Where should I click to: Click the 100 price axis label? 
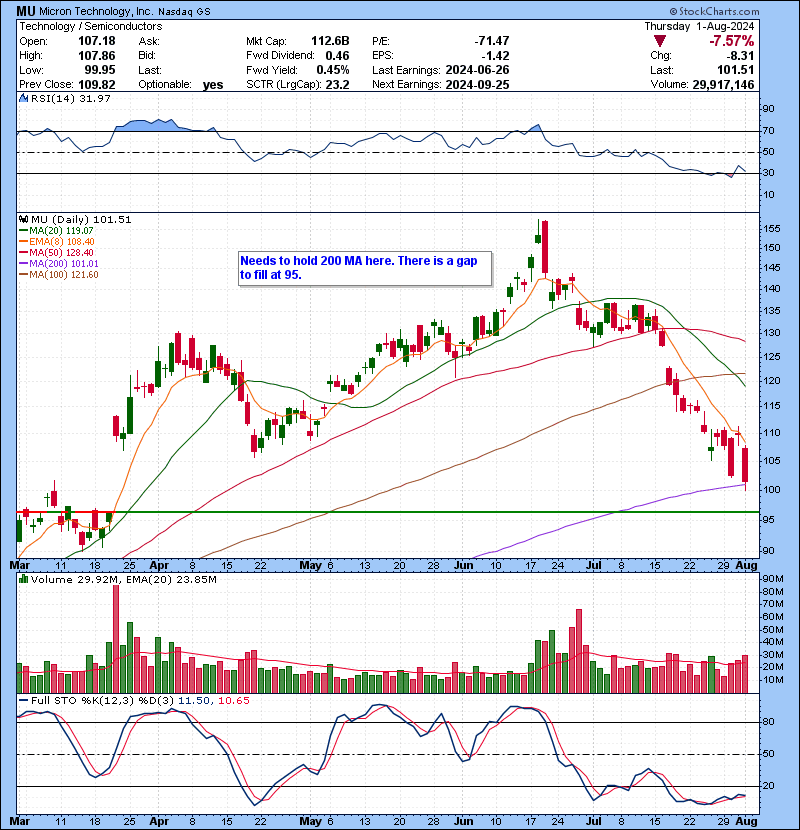(x=771, y=490)
